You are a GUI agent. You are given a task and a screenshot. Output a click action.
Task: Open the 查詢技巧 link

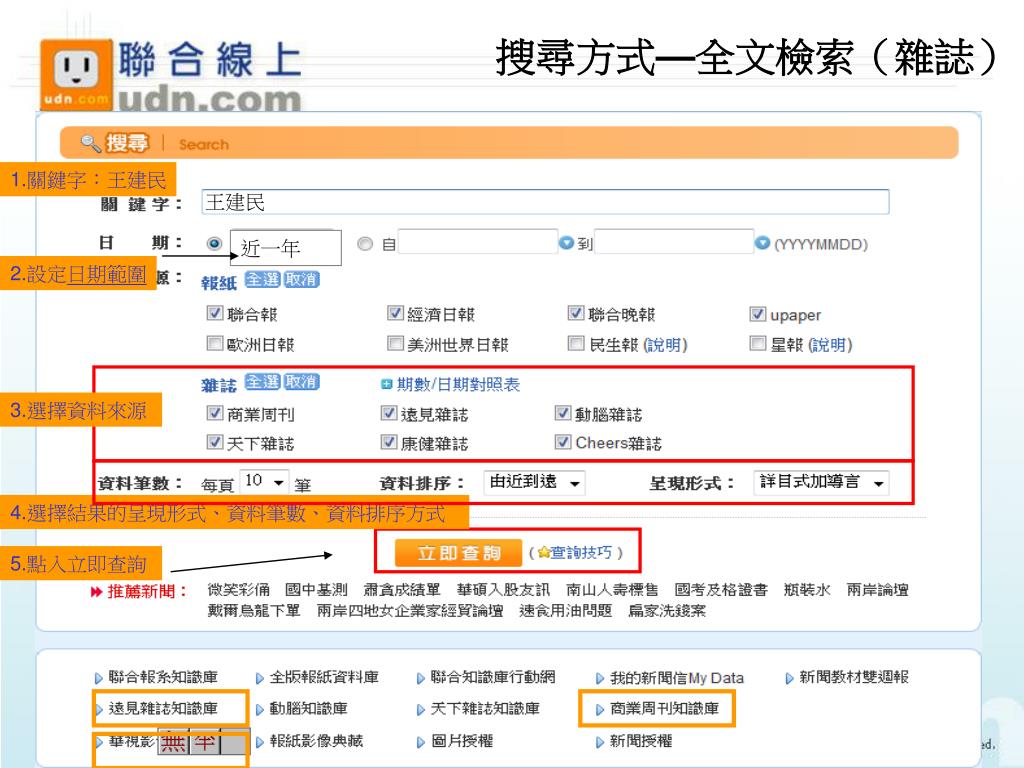point(581,553)
